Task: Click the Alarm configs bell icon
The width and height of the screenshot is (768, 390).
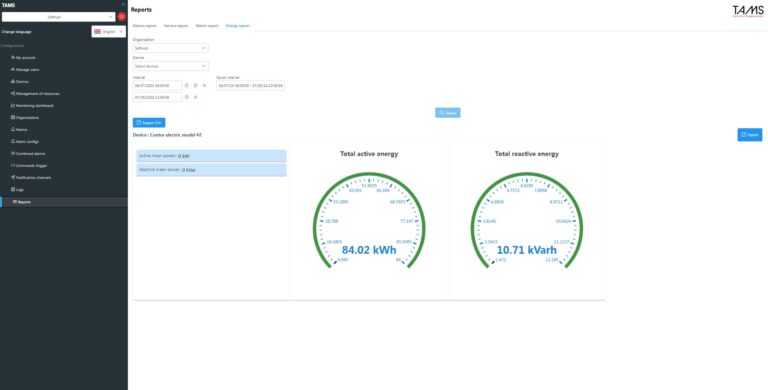Action: point(13,142)
